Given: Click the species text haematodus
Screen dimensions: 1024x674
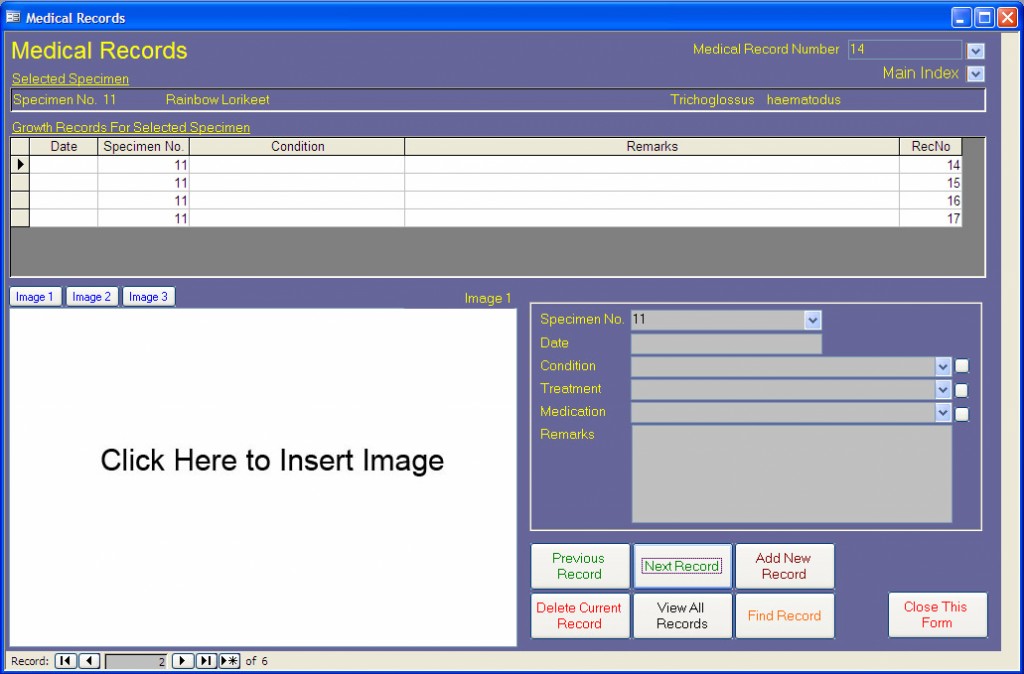Looking at the screenshot, I should pos(803,100).
